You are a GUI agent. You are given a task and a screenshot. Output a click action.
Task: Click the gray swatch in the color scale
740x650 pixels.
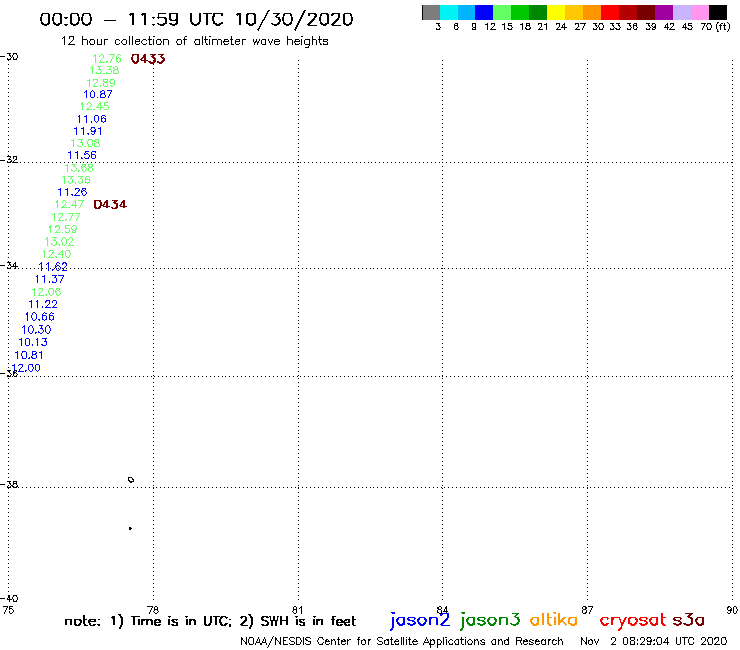point(431,12)
